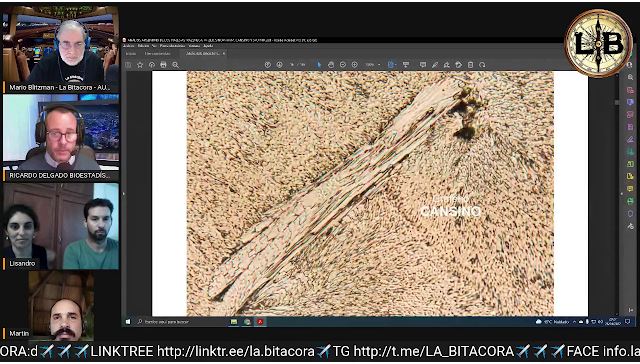Click the print icon in Acrobat toolbar
Image resolution: width=640 pixels, height=364 pixels.
[163, 65]
